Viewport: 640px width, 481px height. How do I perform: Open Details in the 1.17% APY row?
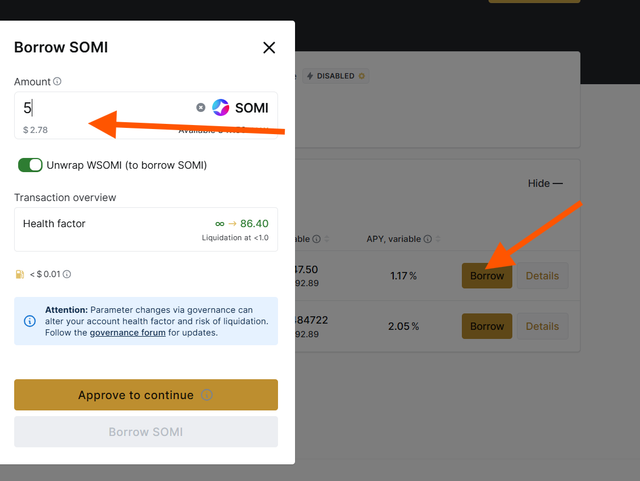pyautogui.click(x=542, y=276)
